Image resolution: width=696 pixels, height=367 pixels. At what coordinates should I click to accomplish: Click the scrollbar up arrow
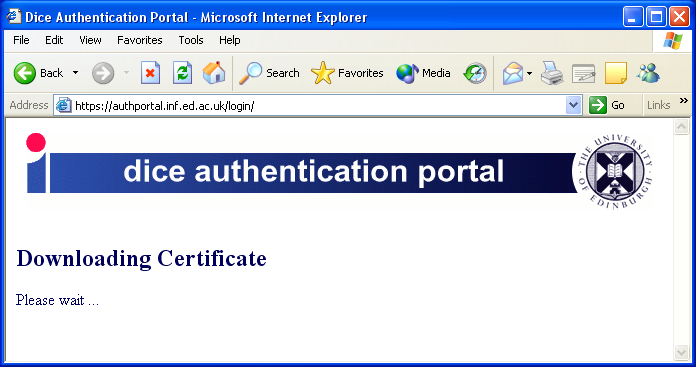coord(681,126)
